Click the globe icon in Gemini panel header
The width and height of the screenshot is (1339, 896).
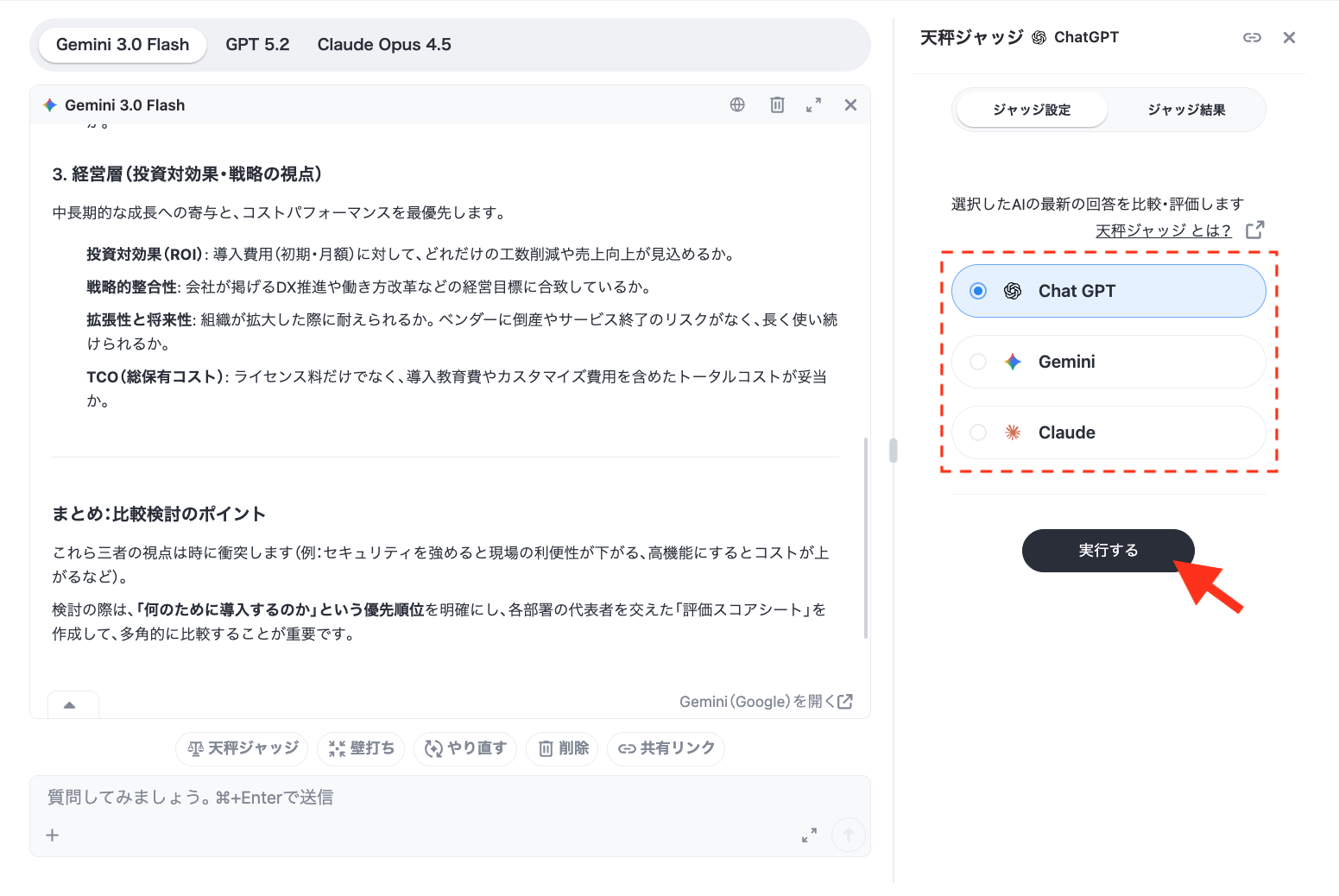(x=737, y=104)
